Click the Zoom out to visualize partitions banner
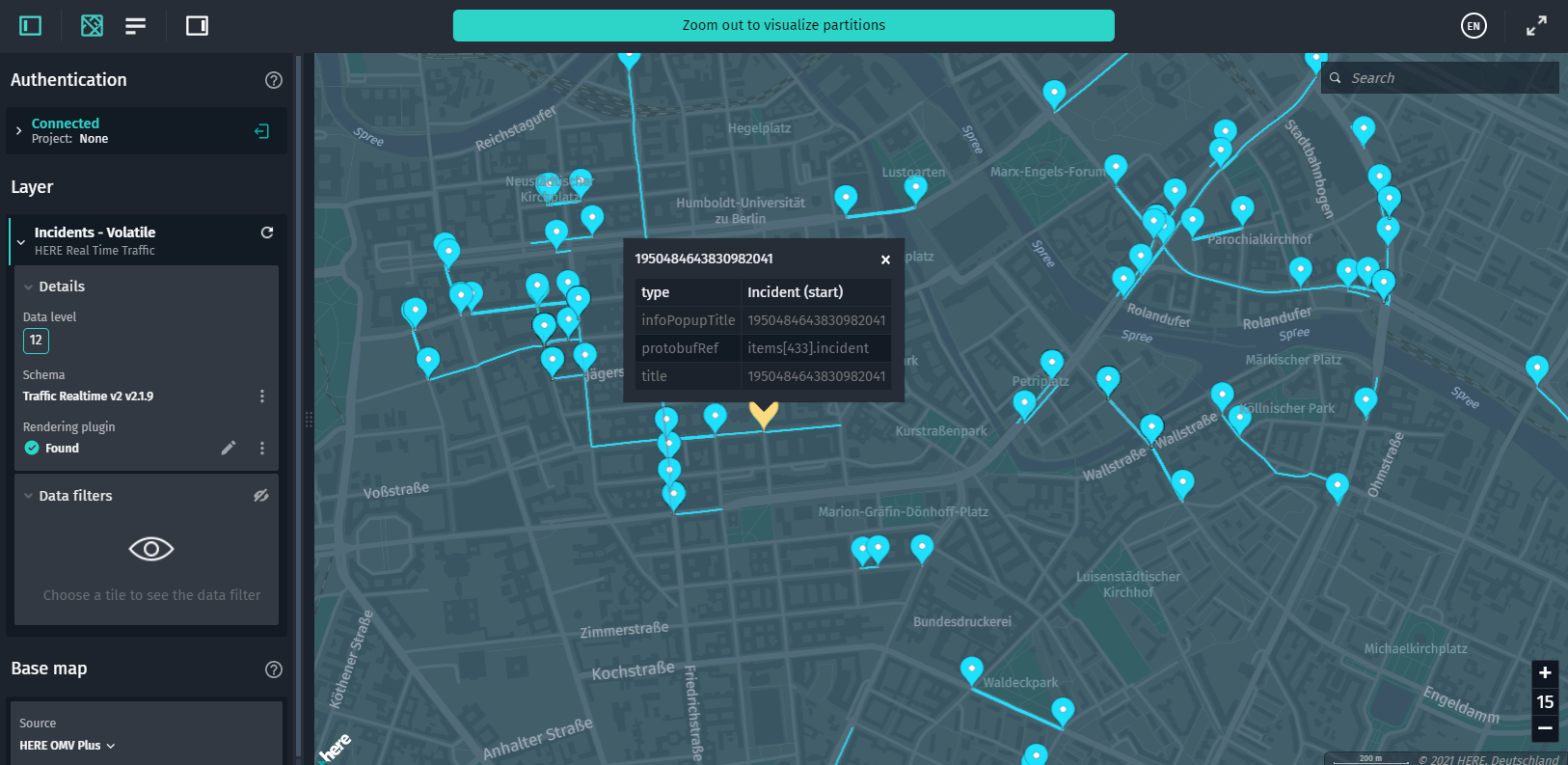Screen dimensions: 1568x765 (784, 26)
